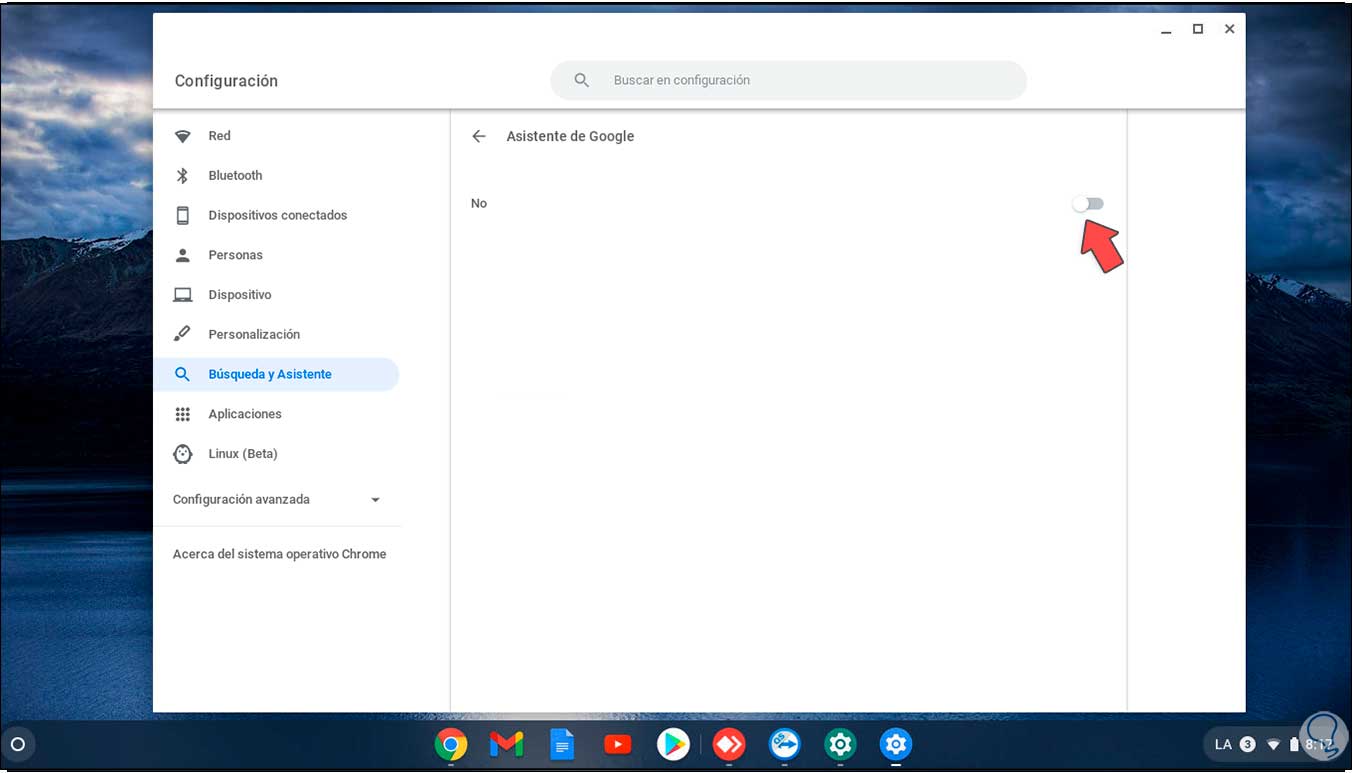
Task: Click the Asistente de Google heading
Action: click(570, 136)
